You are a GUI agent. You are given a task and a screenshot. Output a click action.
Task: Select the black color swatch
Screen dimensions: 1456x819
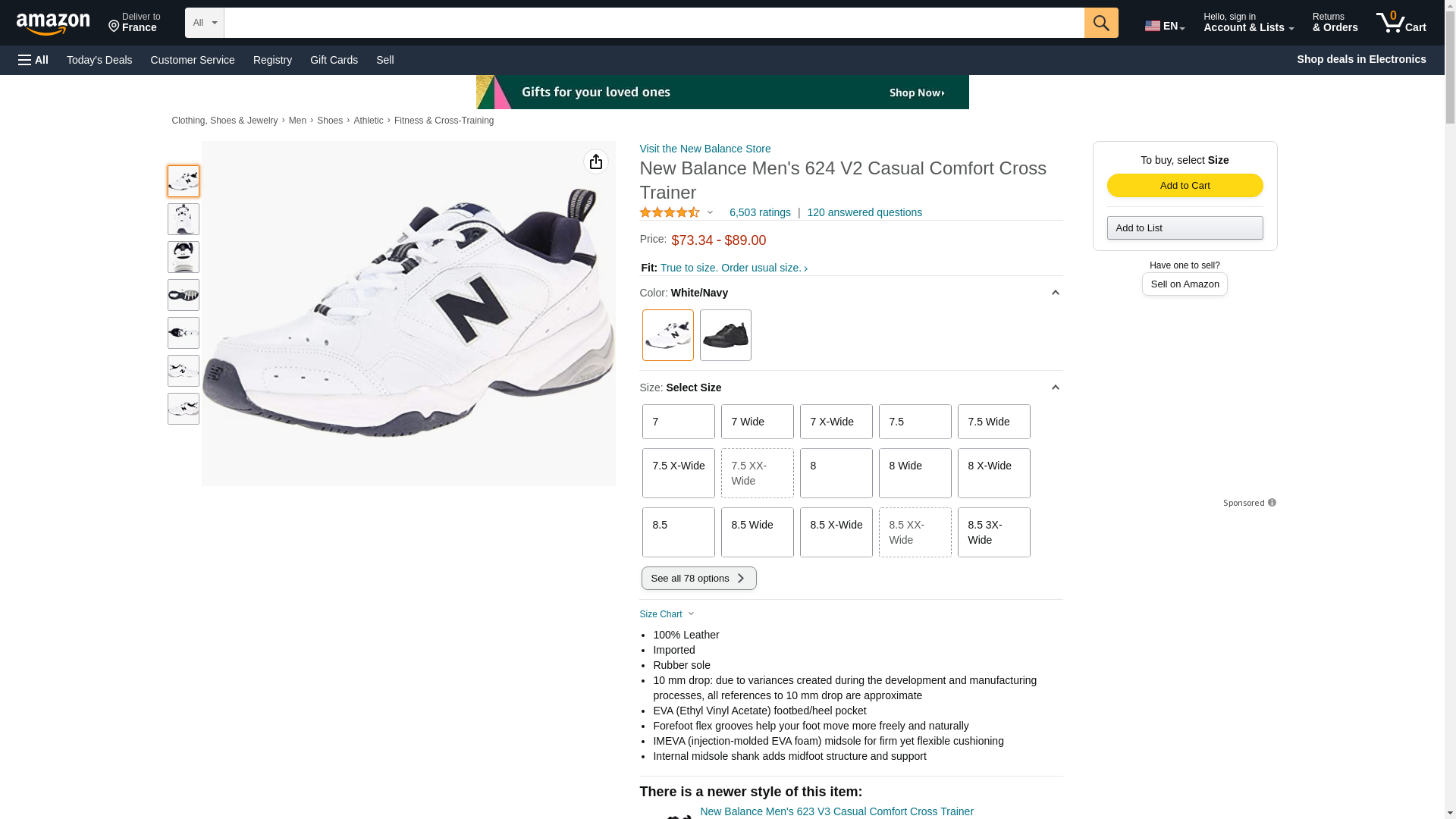725,335
